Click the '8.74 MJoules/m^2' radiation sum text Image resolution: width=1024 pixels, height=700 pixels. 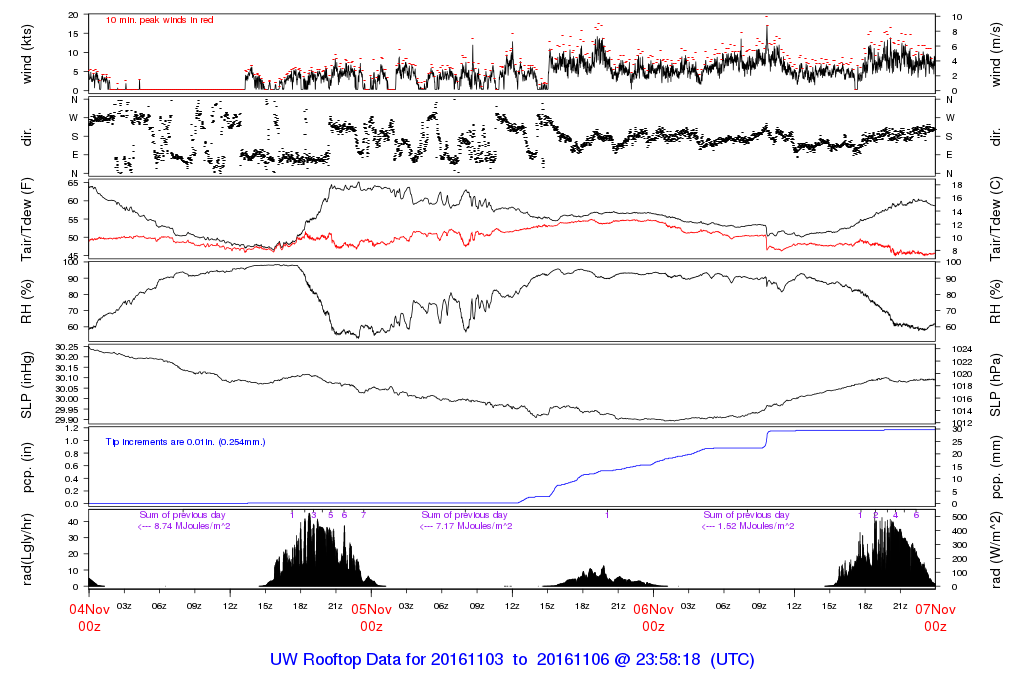coord(192,526)
